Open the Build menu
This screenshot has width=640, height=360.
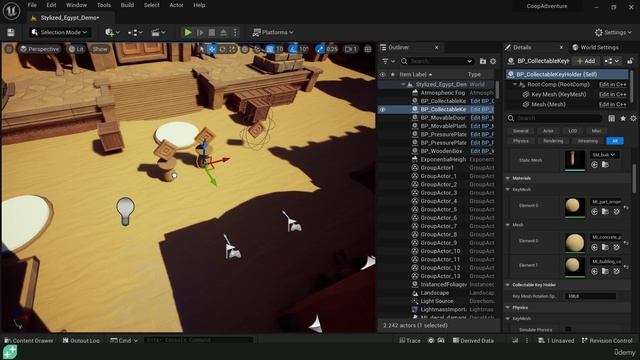[x=127, y=5]
